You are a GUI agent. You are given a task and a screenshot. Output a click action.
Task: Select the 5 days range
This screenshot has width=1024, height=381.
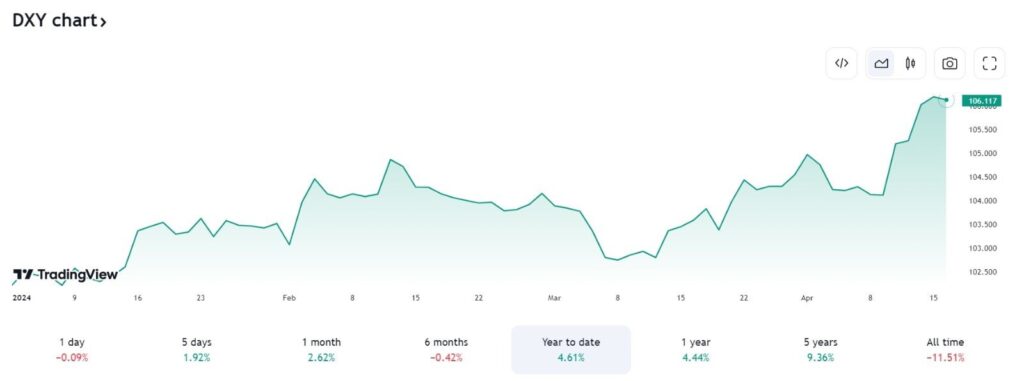coord(197,350)
